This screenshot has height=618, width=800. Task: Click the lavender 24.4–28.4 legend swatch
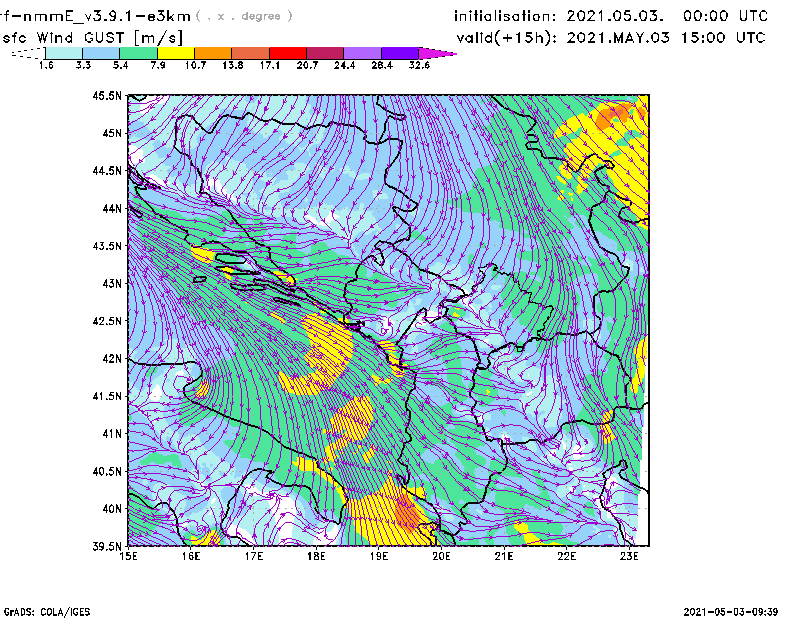tap(362, 53)
